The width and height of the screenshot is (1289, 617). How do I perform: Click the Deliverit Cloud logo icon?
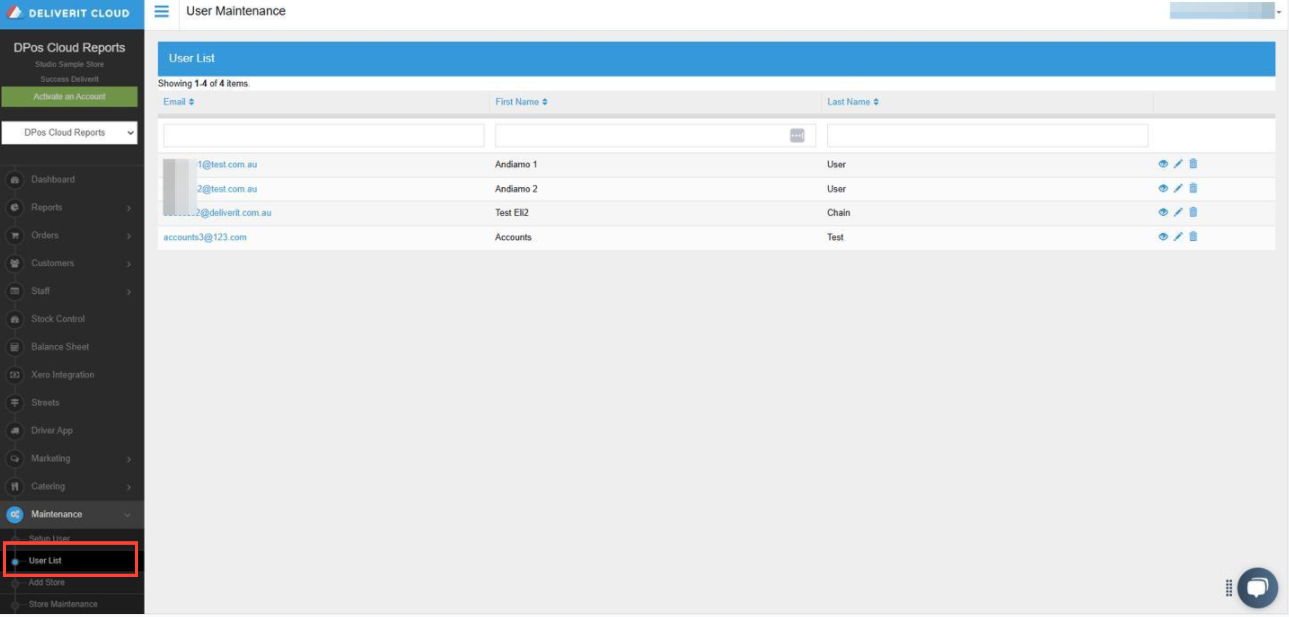17,12
